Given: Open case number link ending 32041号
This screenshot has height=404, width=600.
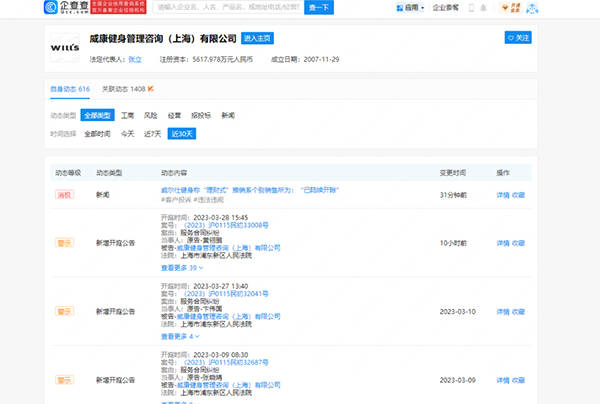Looking at the screenshot, I should pos(226,293).
